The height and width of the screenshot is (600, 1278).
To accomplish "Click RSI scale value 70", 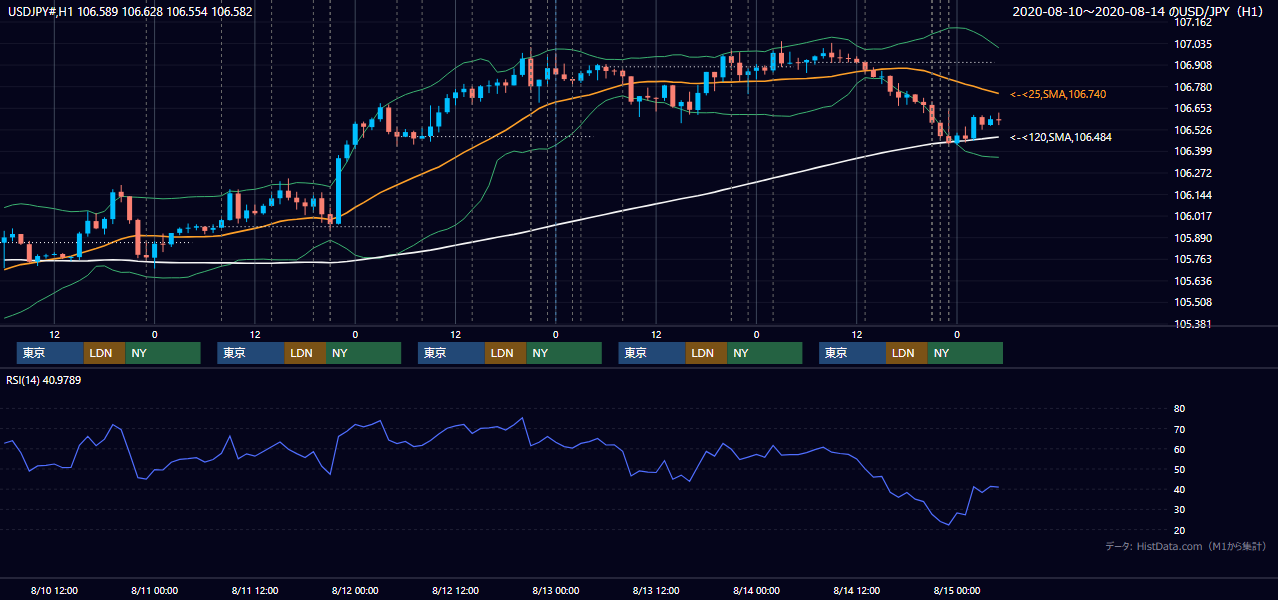I will (1179, 429).
